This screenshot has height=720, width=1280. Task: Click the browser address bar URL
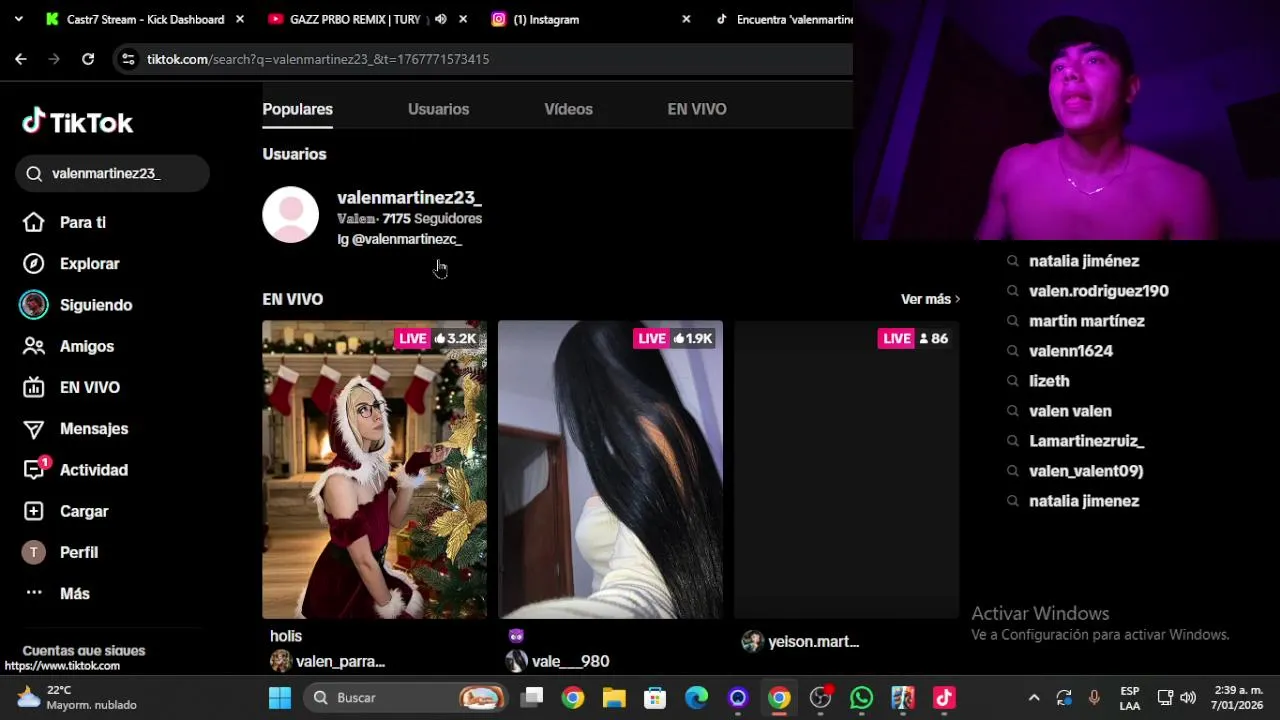tap(318, 59)
